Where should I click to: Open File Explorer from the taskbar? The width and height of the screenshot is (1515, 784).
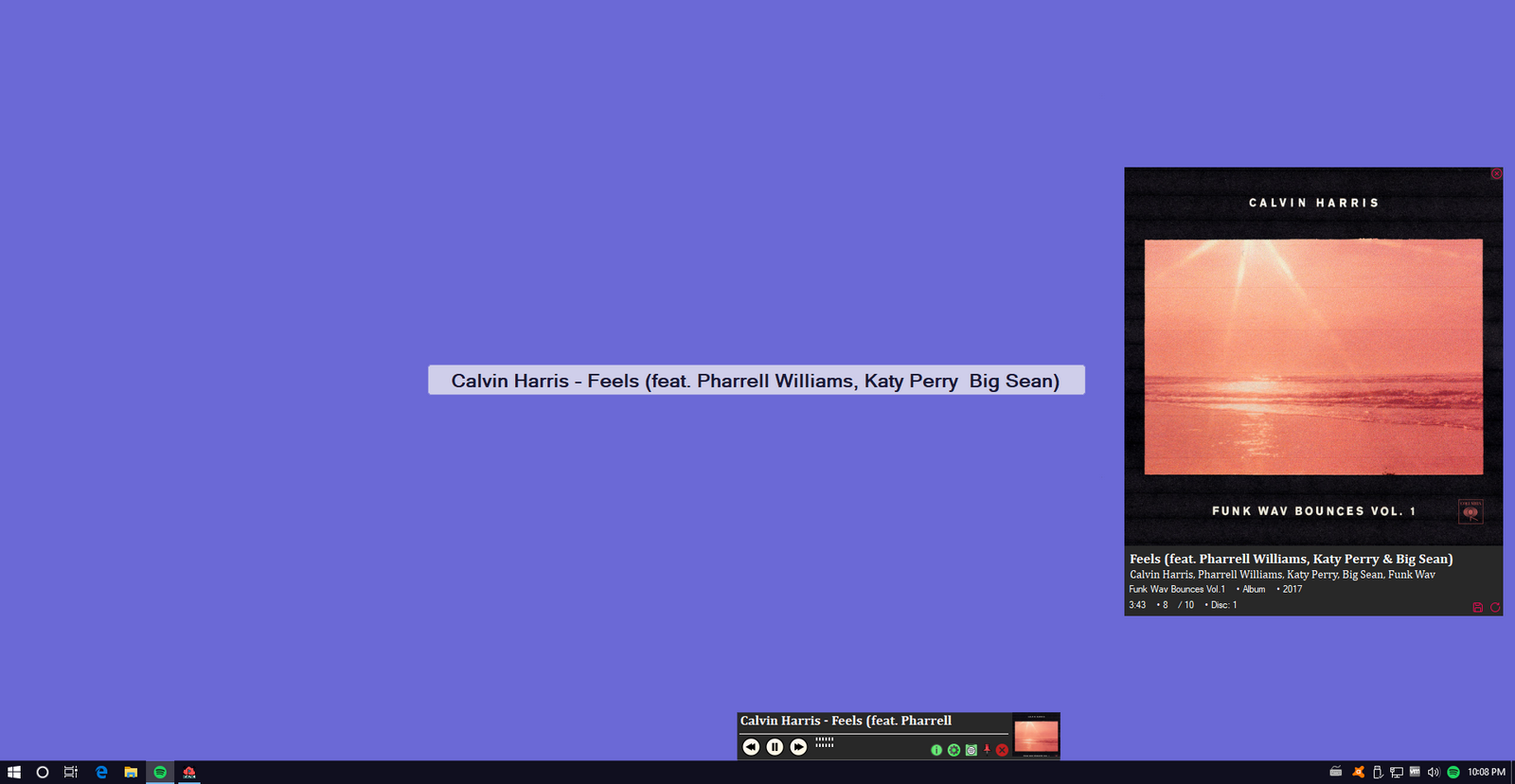[x=131, y=772]
